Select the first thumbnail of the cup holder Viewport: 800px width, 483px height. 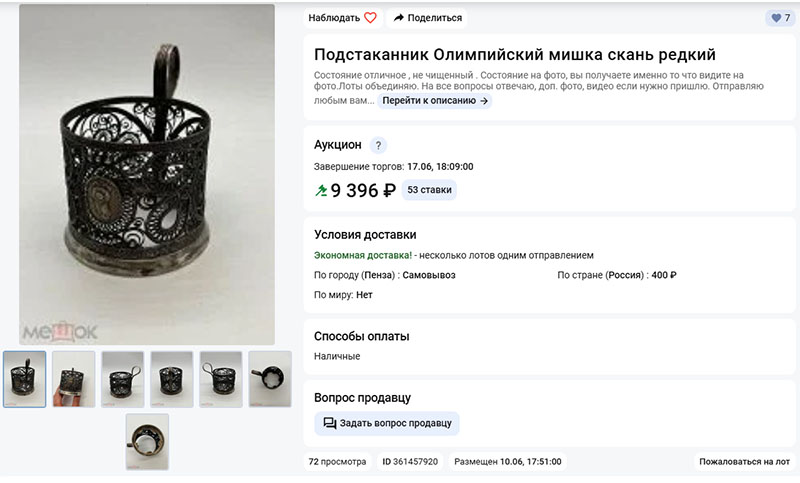[24, 379]
